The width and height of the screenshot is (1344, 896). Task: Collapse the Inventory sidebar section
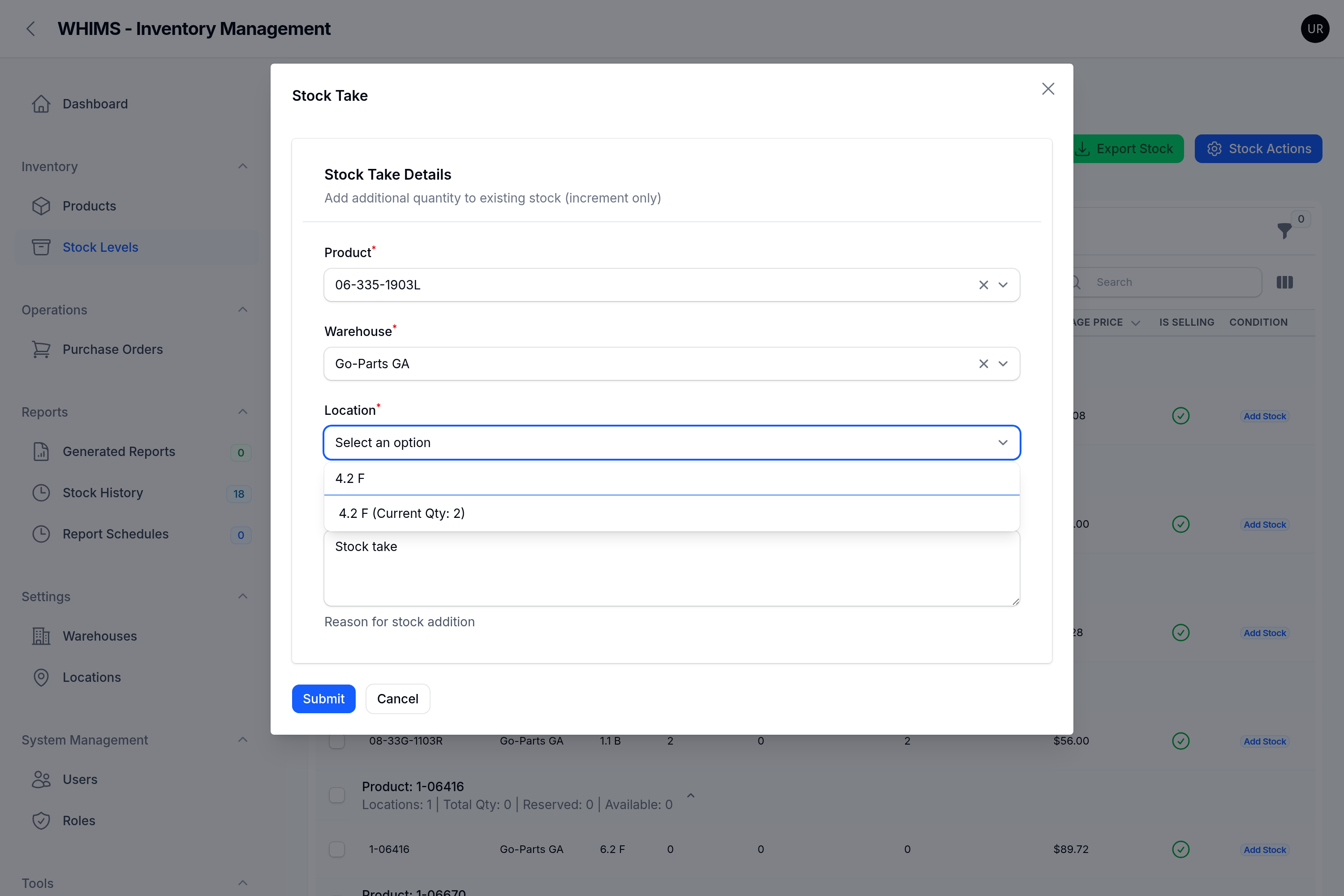click(x=243, y=166)
